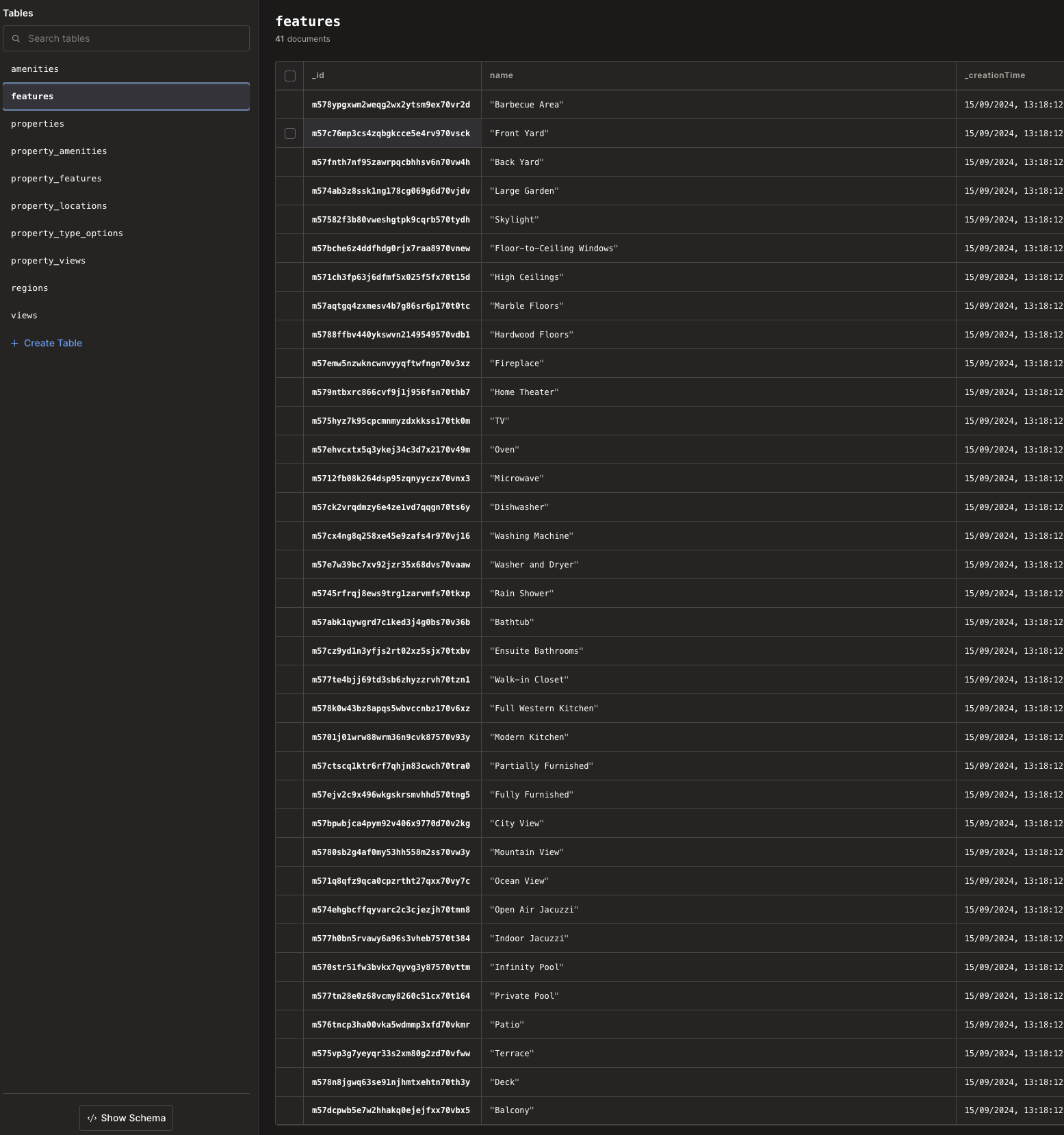The height and width of the screenshot is (1135, 1064).
Task: Open the property_views table
Action: pyautogui.click(x=127, y=261)
